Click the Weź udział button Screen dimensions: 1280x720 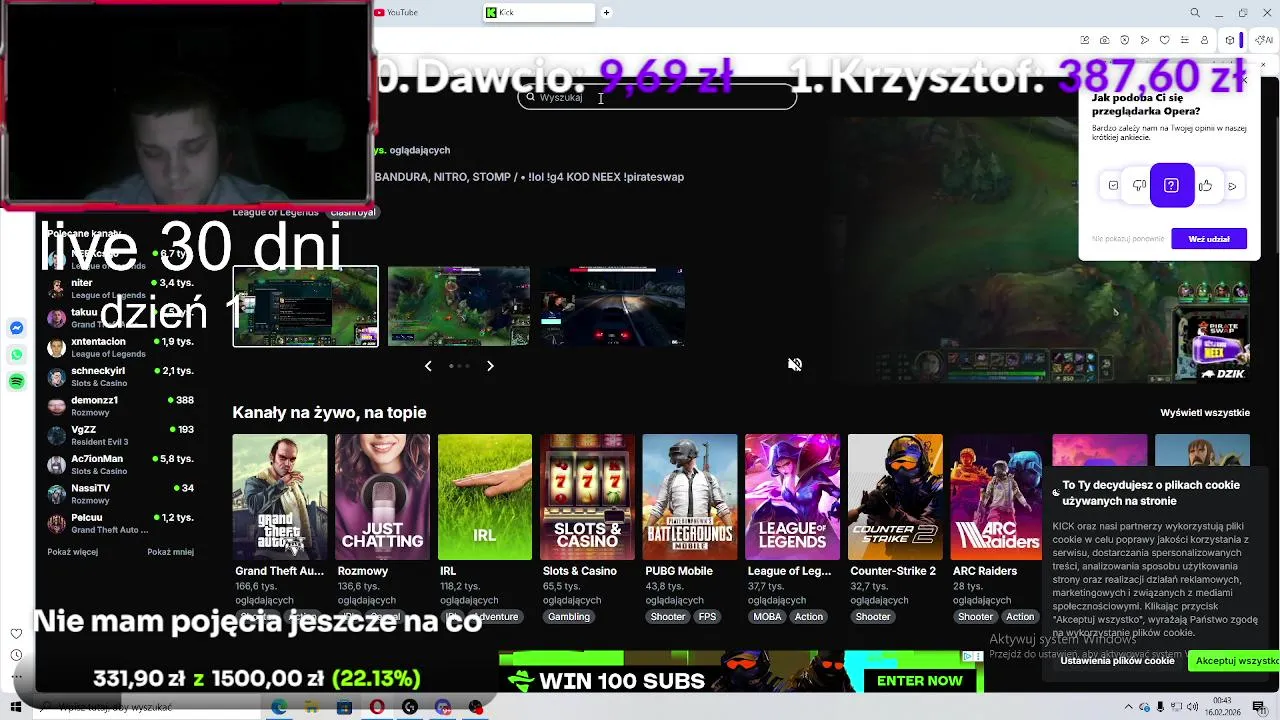point(1209,239)
